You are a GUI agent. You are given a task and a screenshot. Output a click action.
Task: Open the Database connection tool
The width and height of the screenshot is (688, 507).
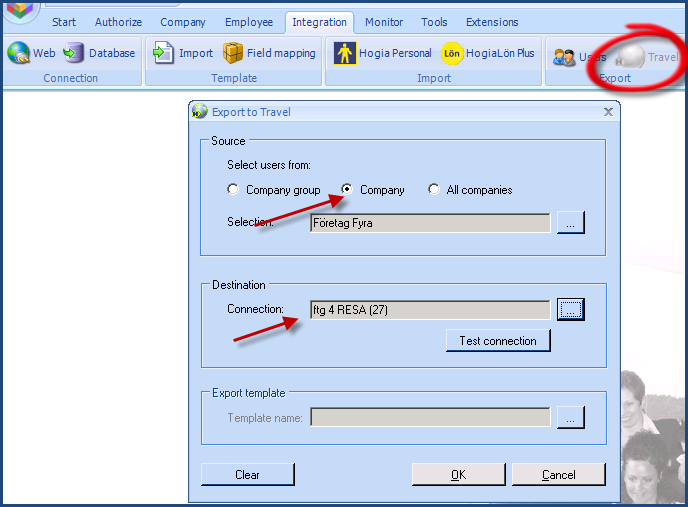(x=99, y=53)
